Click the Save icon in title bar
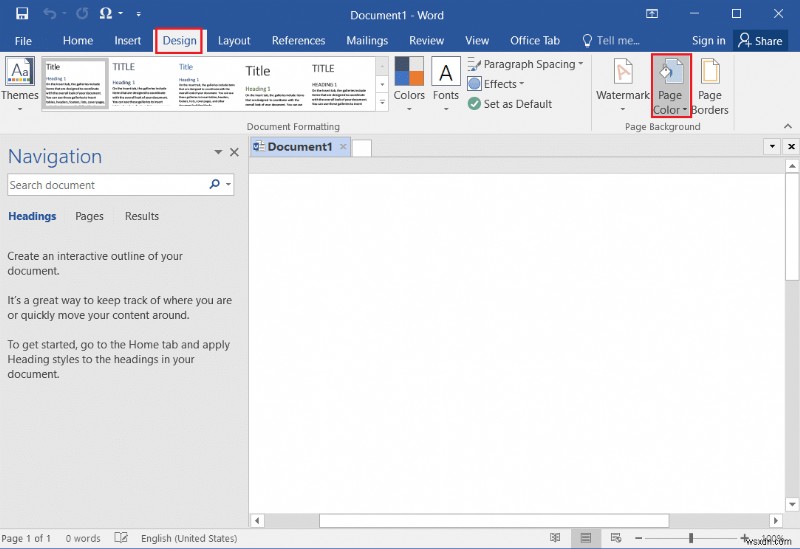Viewport: 800px width, 549px height. pyautogui.click(x=21, y=14)
